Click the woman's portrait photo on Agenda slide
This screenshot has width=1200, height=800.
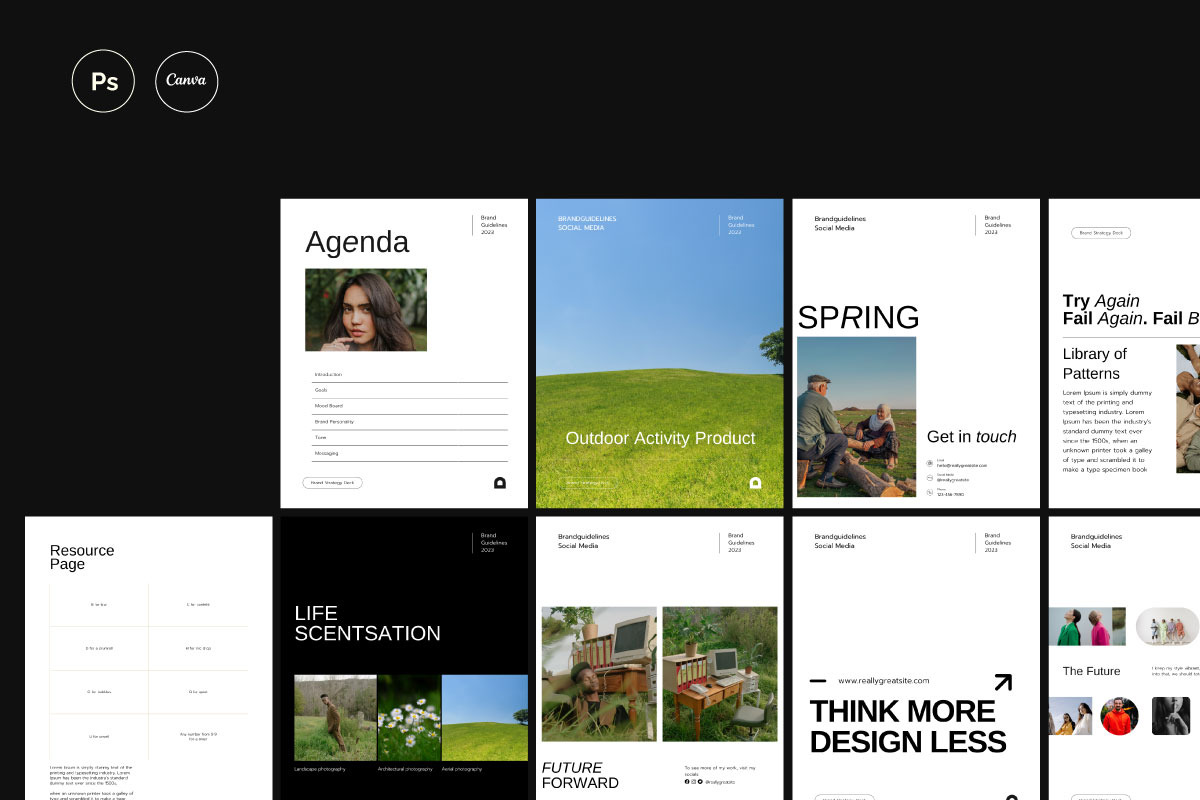click(x=366, y=310)
